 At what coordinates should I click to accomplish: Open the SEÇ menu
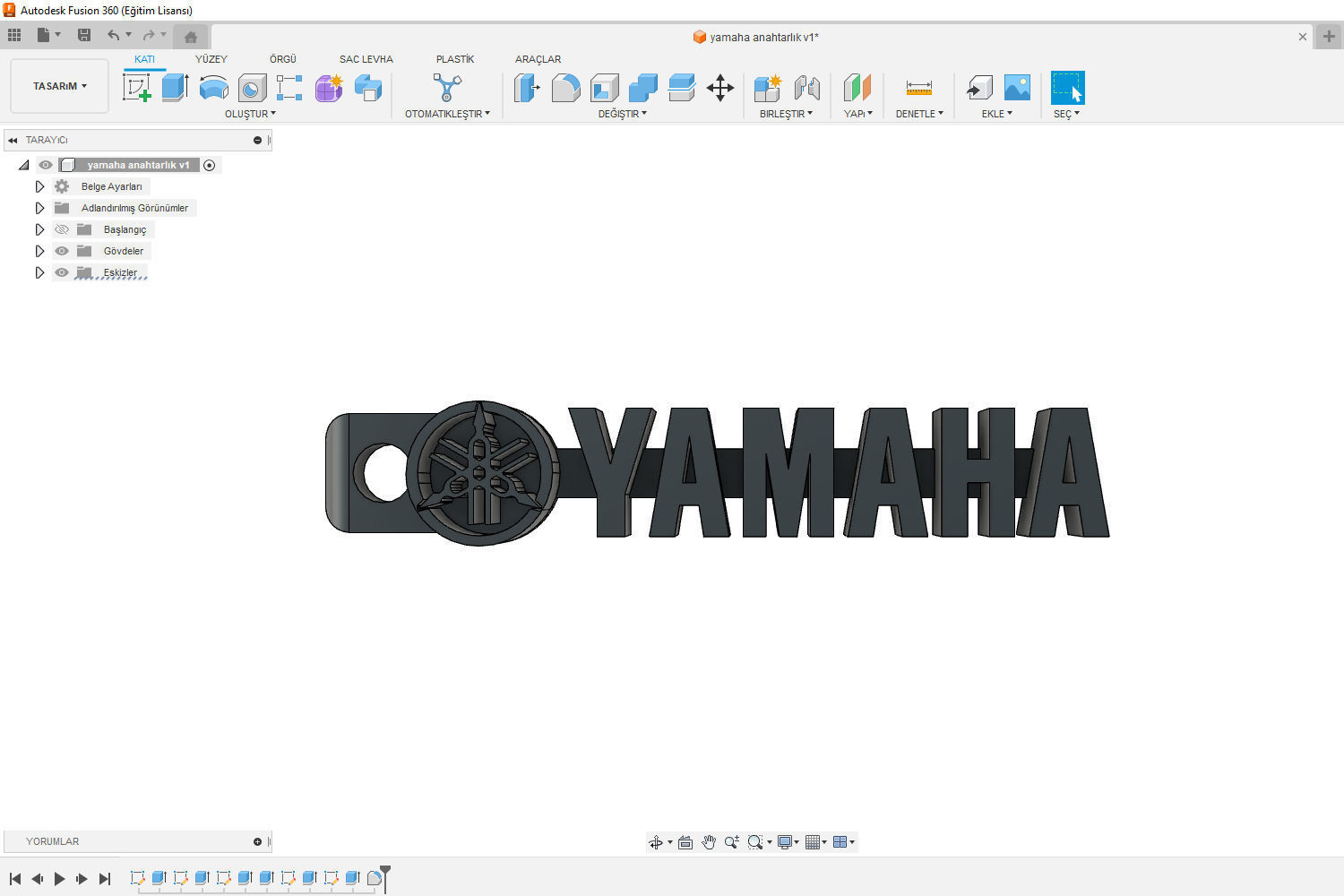[x=1066, y=114]
